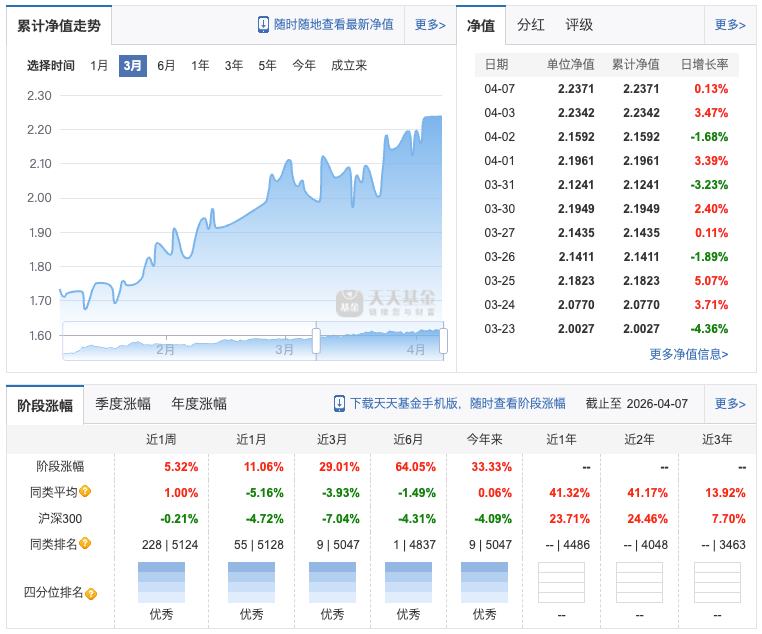
Task: Open the 更多净值信息> link
Action: point(689,354)
